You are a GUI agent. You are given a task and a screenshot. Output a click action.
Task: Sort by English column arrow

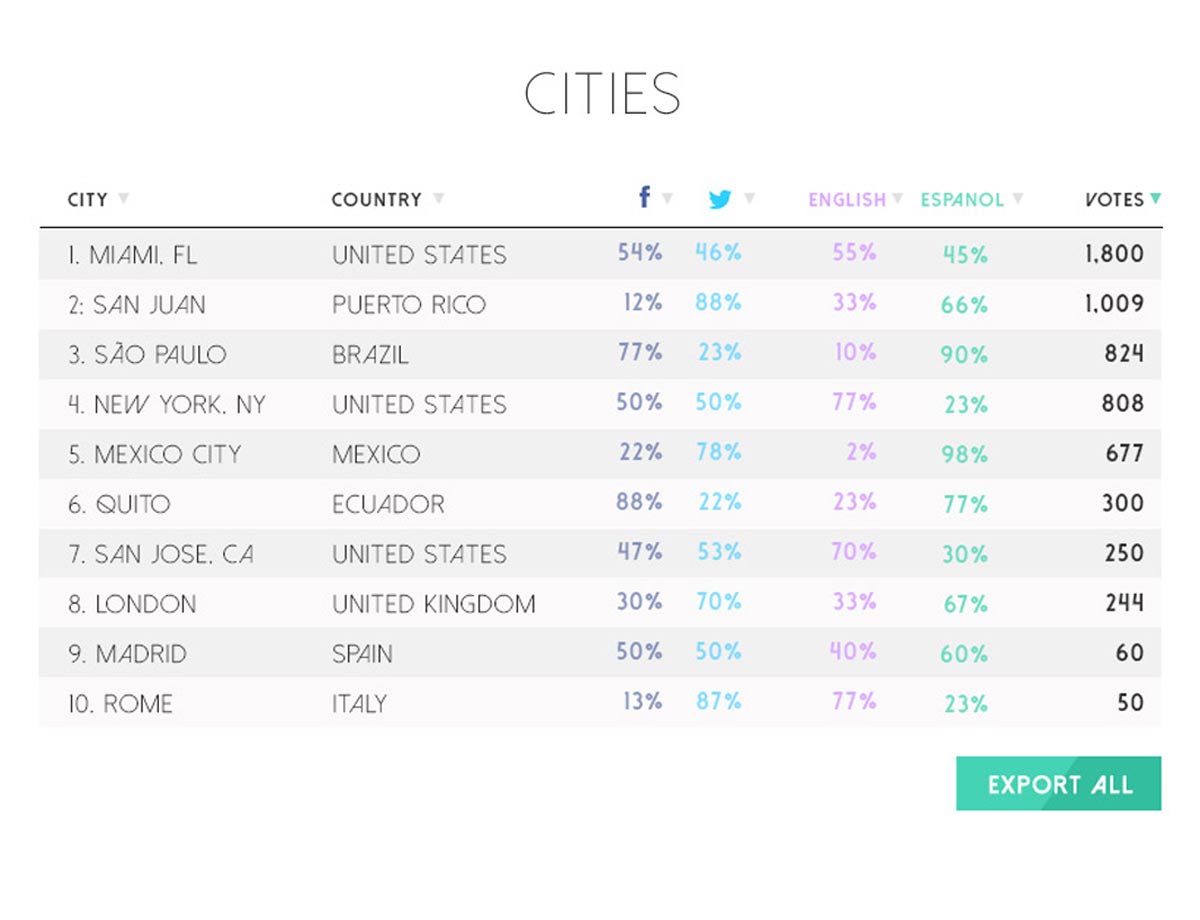click(x=898, y=198)
